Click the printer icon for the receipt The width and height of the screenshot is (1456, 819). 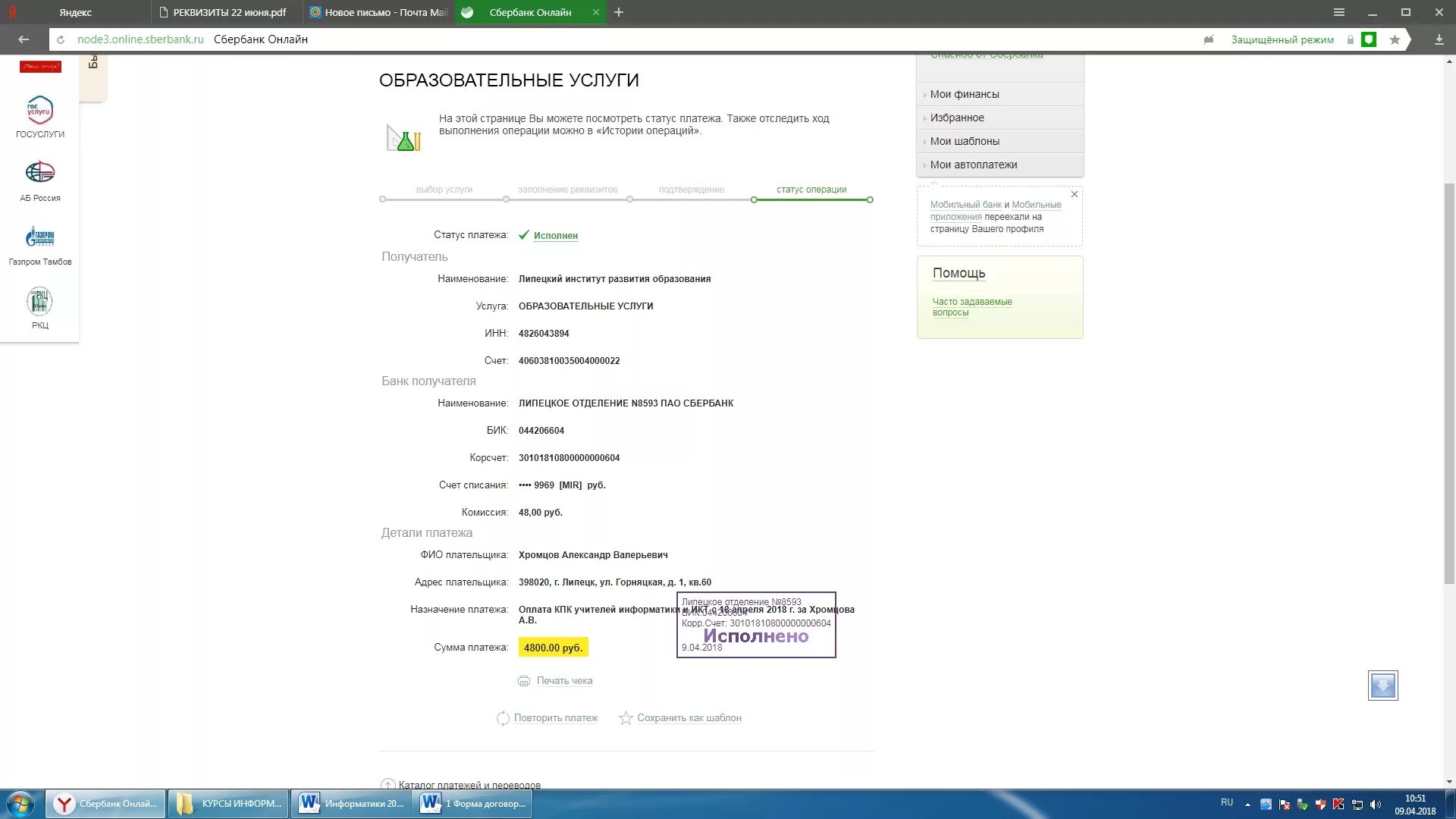coord(524,681)
